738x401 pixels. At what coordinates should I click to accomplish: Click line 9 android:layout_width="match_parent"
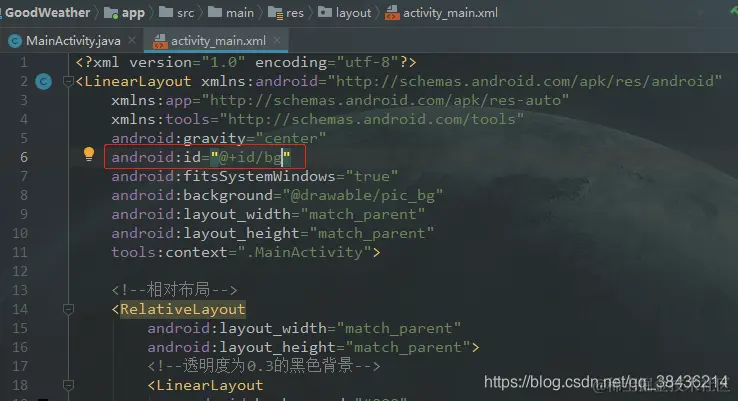268,214
